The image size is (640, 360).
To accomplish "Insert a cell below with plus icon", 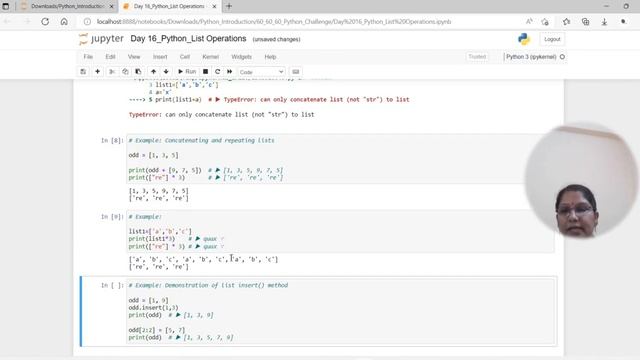I will [98, 71].
